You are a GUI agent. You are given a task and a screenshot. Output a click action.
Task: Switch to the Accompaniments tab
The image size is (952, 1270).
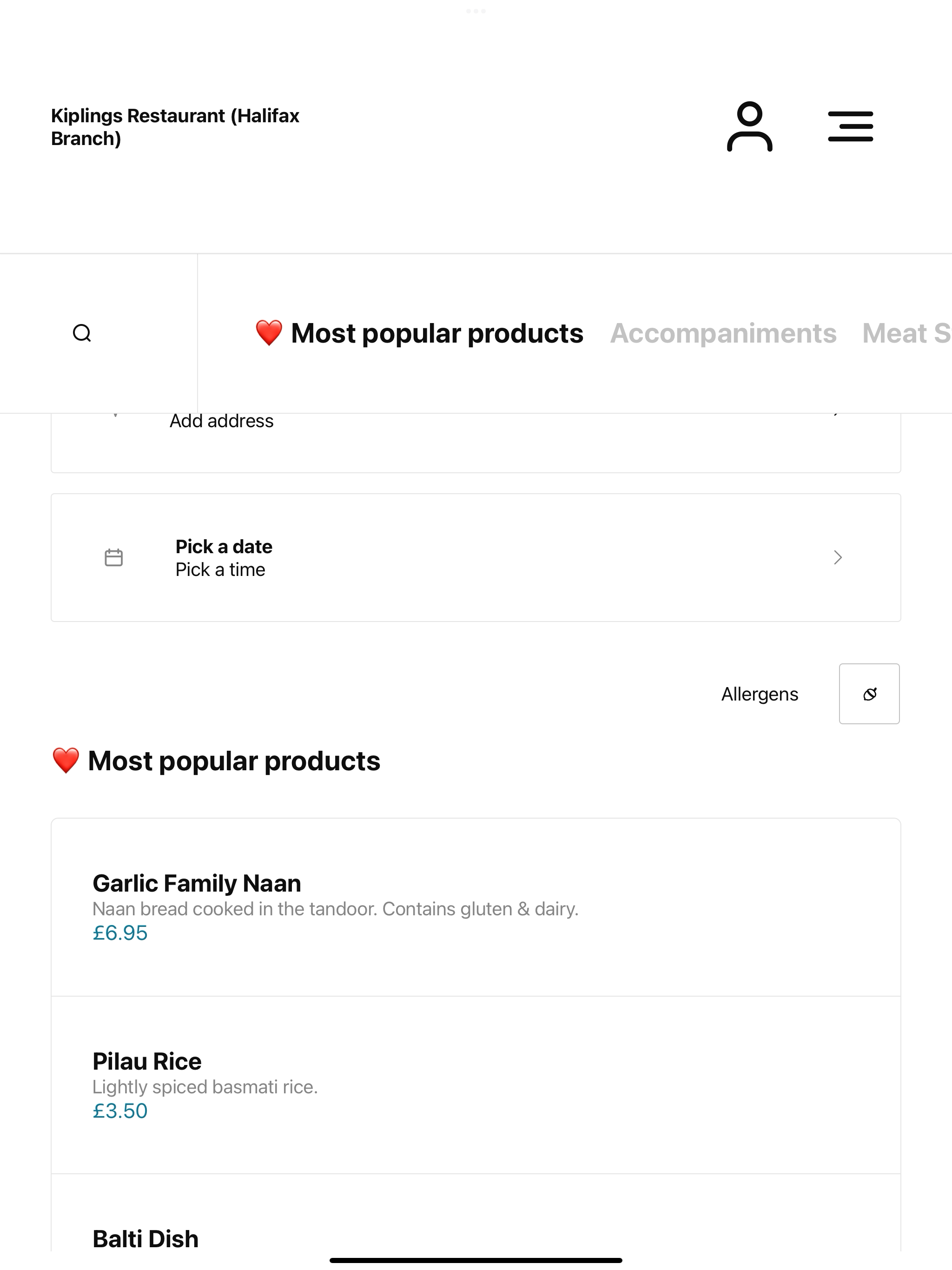point(723,334)
